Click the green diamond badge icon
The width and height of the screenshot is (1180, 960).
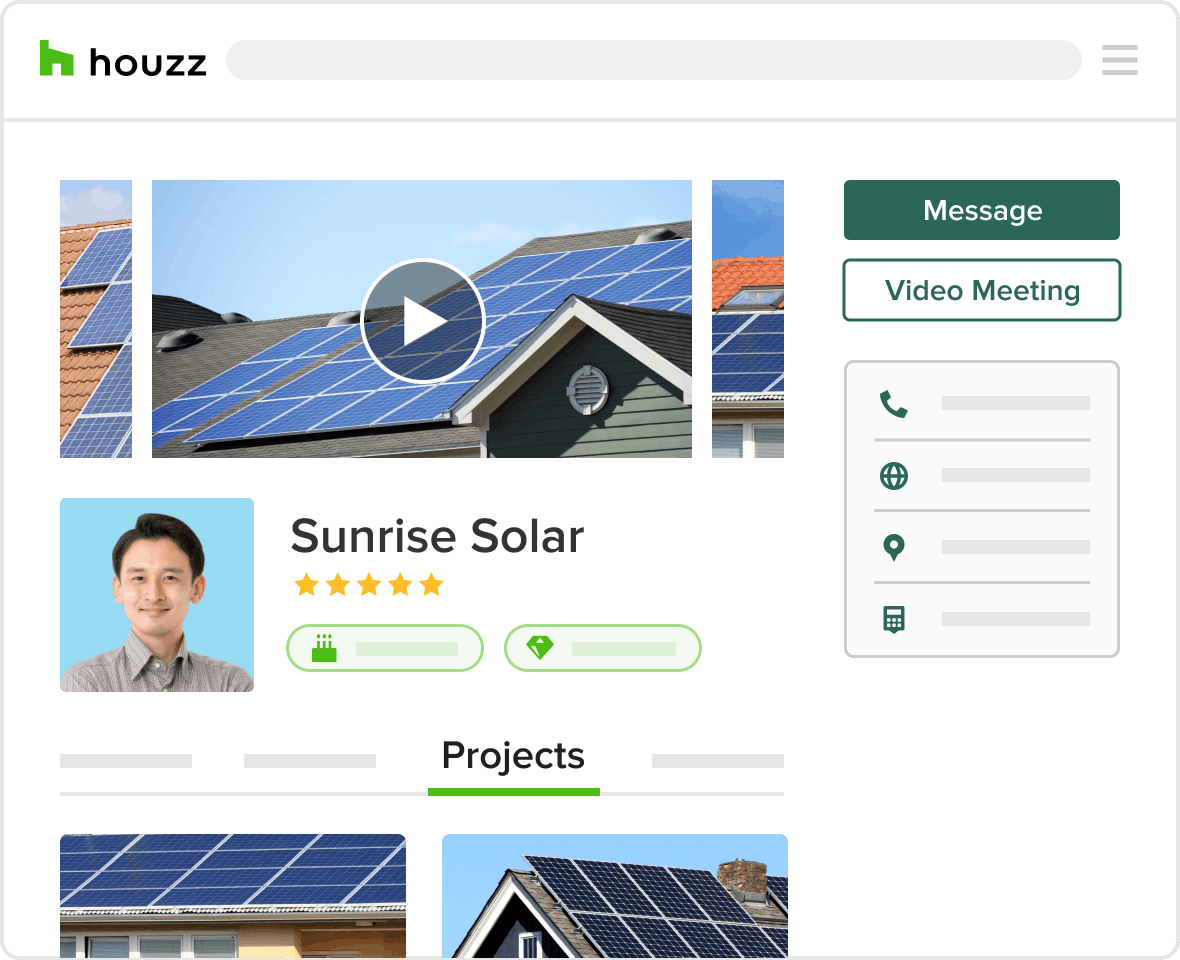(x=540, y=648)
